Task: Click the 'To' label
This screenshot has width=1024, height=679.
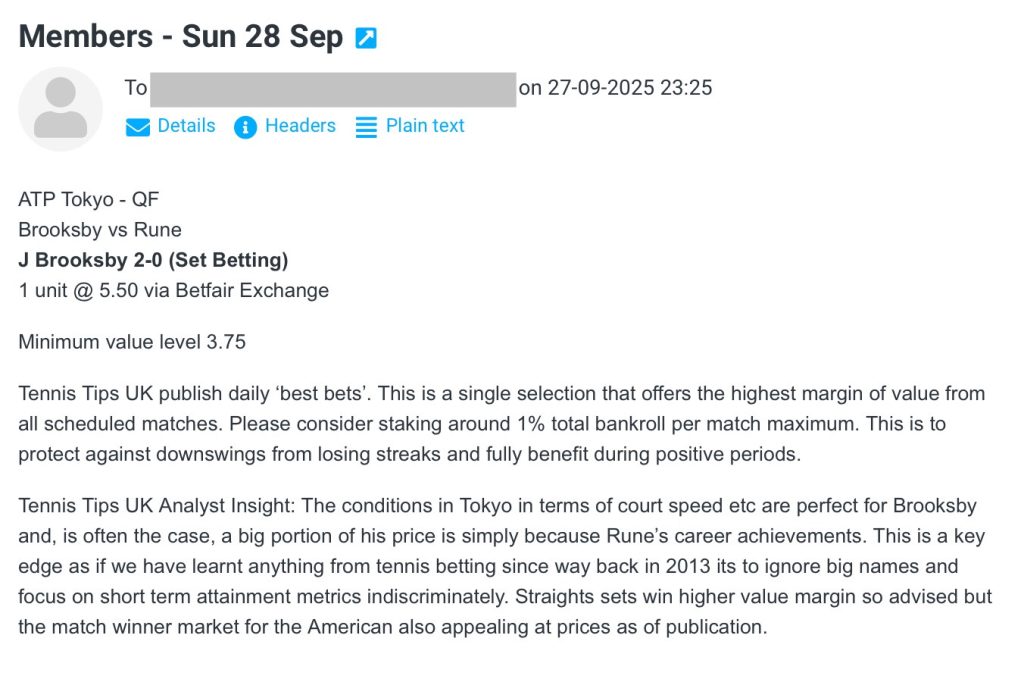Action: (x=136, y=88)
